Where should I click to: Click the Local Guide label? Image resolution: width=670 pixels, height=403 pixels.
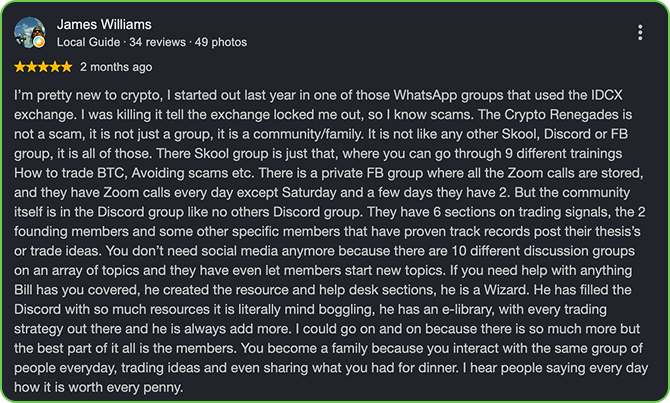(x=88, y=42)
